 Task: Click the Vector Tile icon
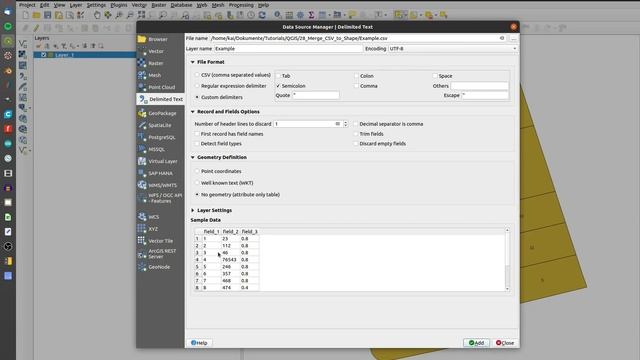point(142,241)
